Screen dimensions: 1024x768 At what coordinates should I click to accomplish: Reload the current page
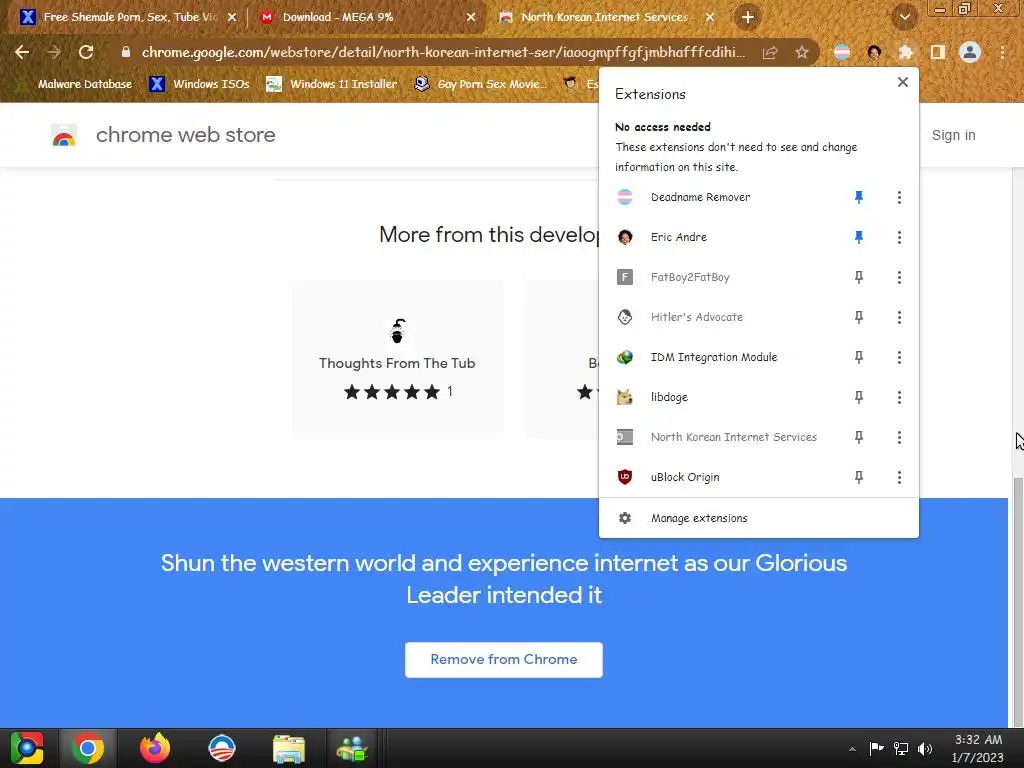86,52
